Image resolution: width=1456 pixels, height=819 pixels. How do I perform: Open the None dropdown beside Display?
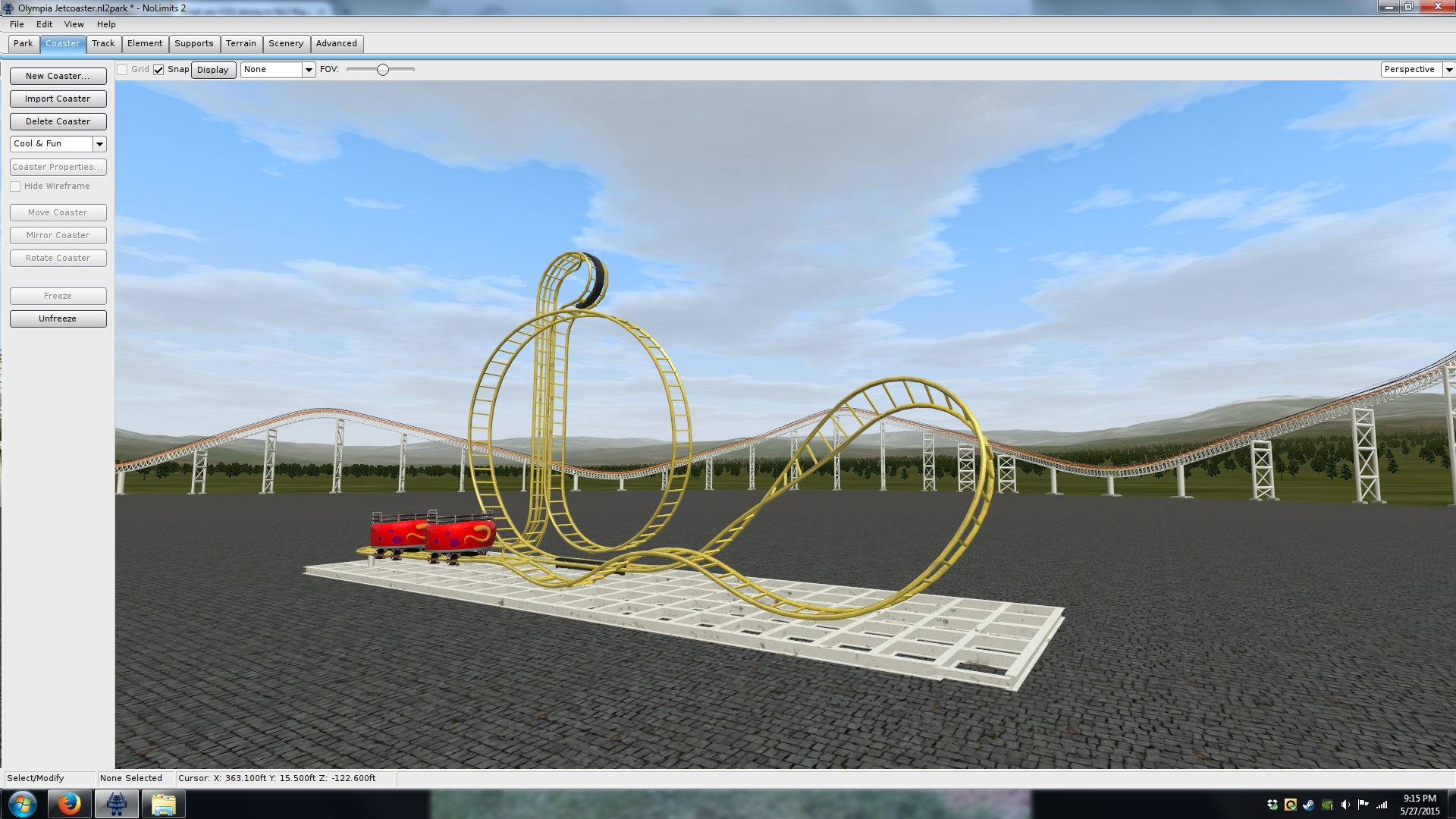pyautogui.click(x=309, y=70)
